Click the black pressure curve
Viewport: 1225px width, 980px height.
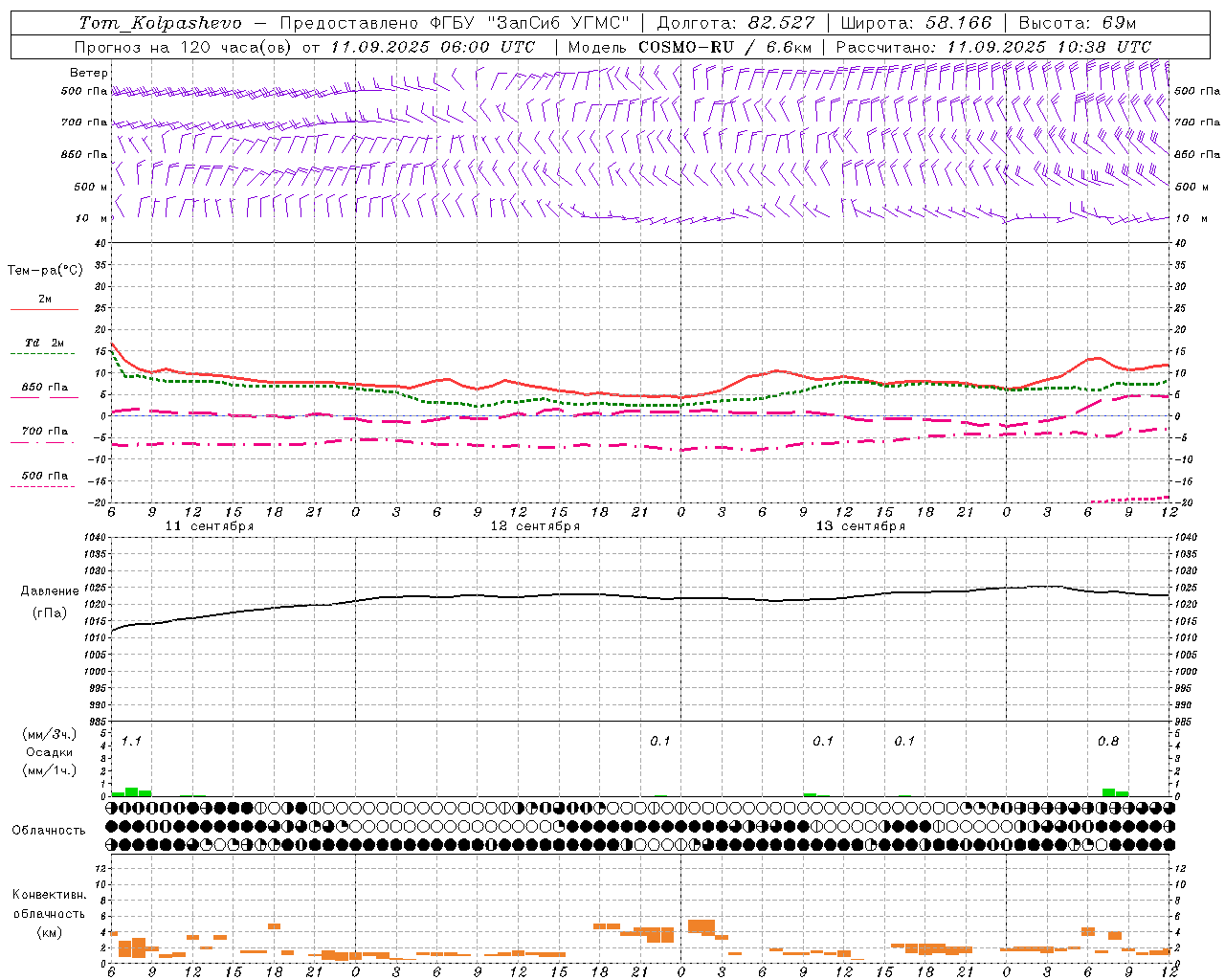click(641, 596)
